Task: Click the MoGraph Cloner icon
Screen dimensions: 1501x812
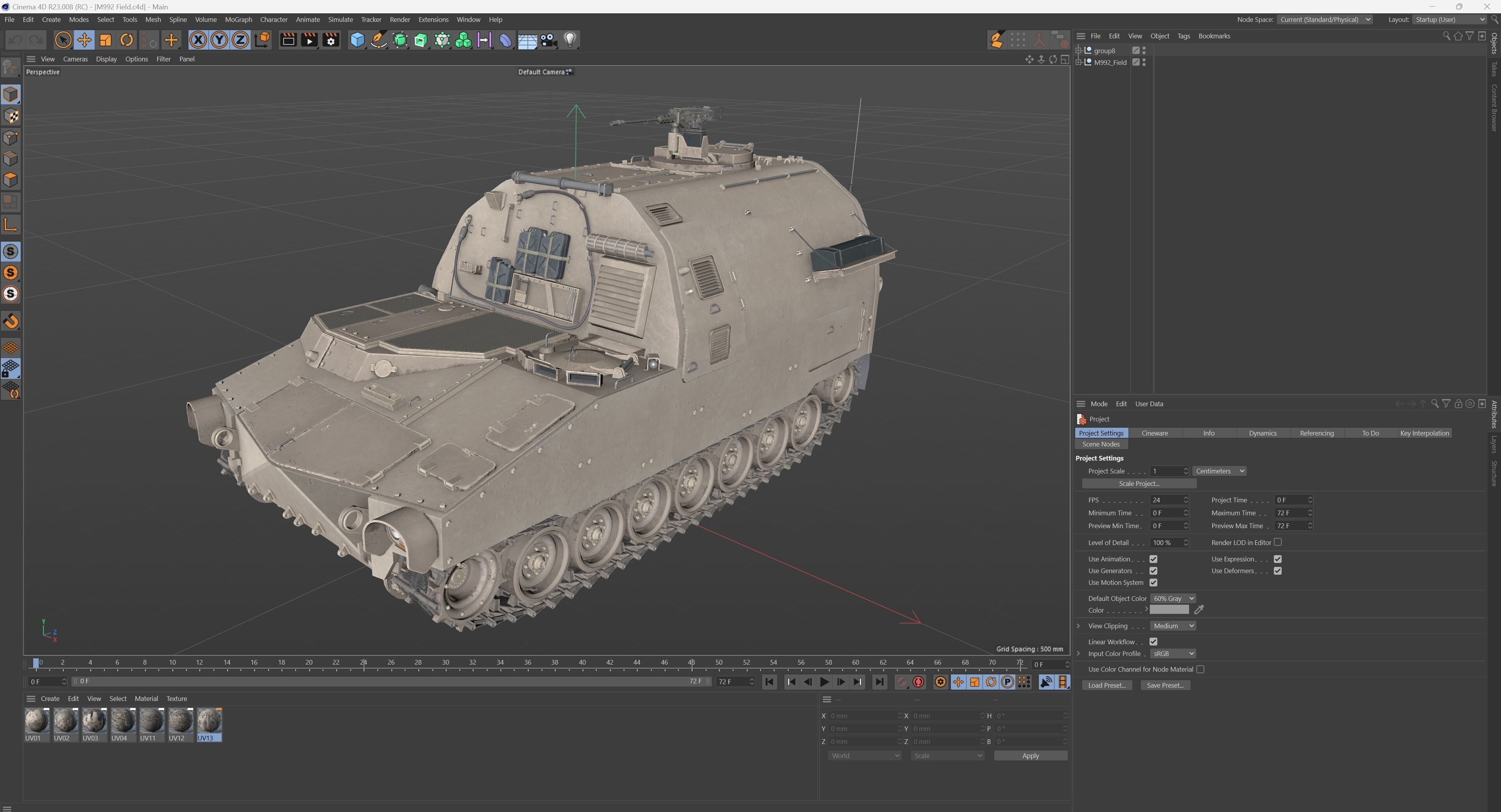Action: tap(463, 40)
